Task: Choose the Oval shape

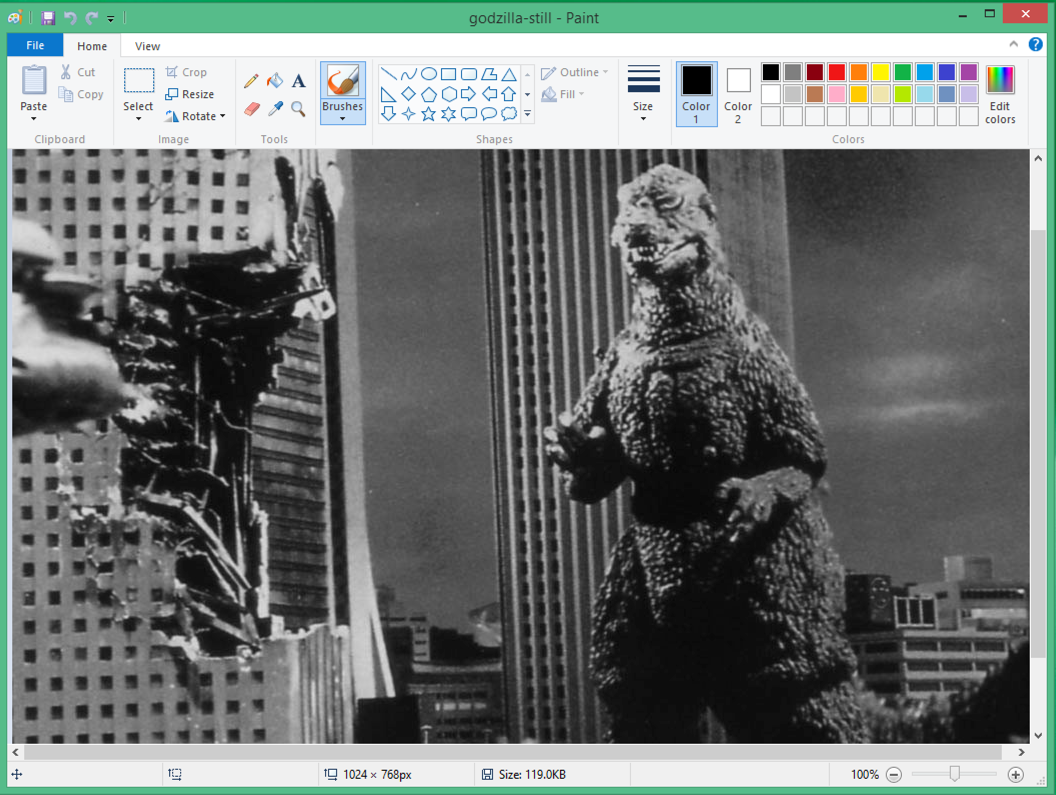Action: coord(428,74)
